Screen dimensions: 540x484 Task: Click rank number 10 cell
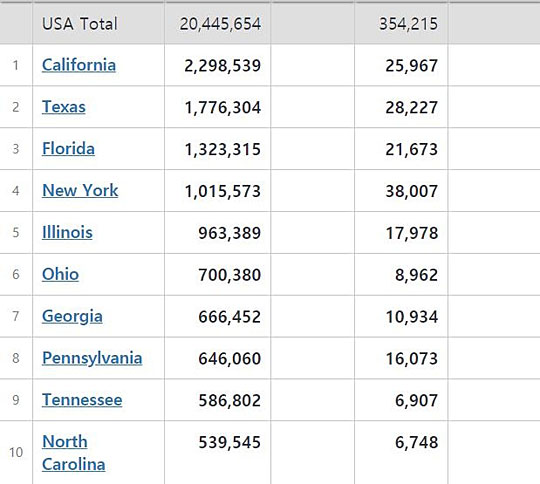(x=16, y=452)
